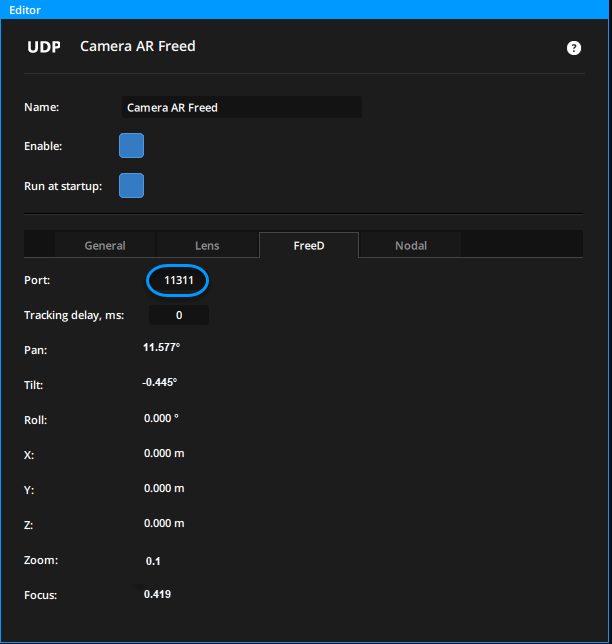Switch to the General tab

[x=105, y=245]
